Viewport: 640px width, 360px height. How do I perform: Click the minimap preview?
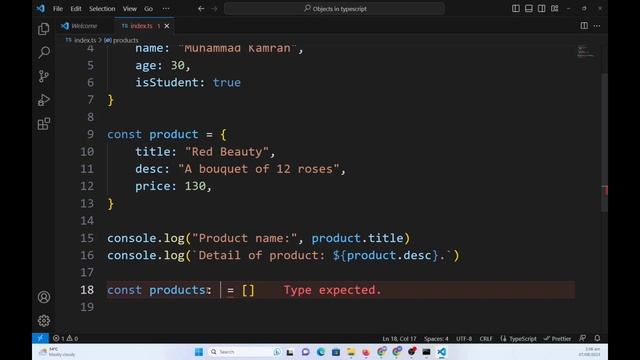(x=586, y=52)
